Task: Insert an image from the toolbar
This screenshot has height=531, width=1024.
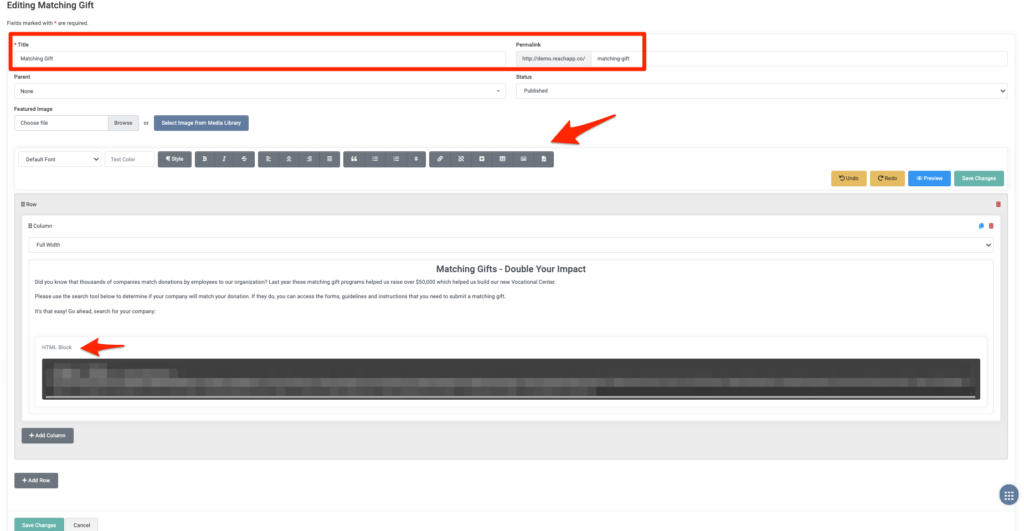Action: [523, 159]
